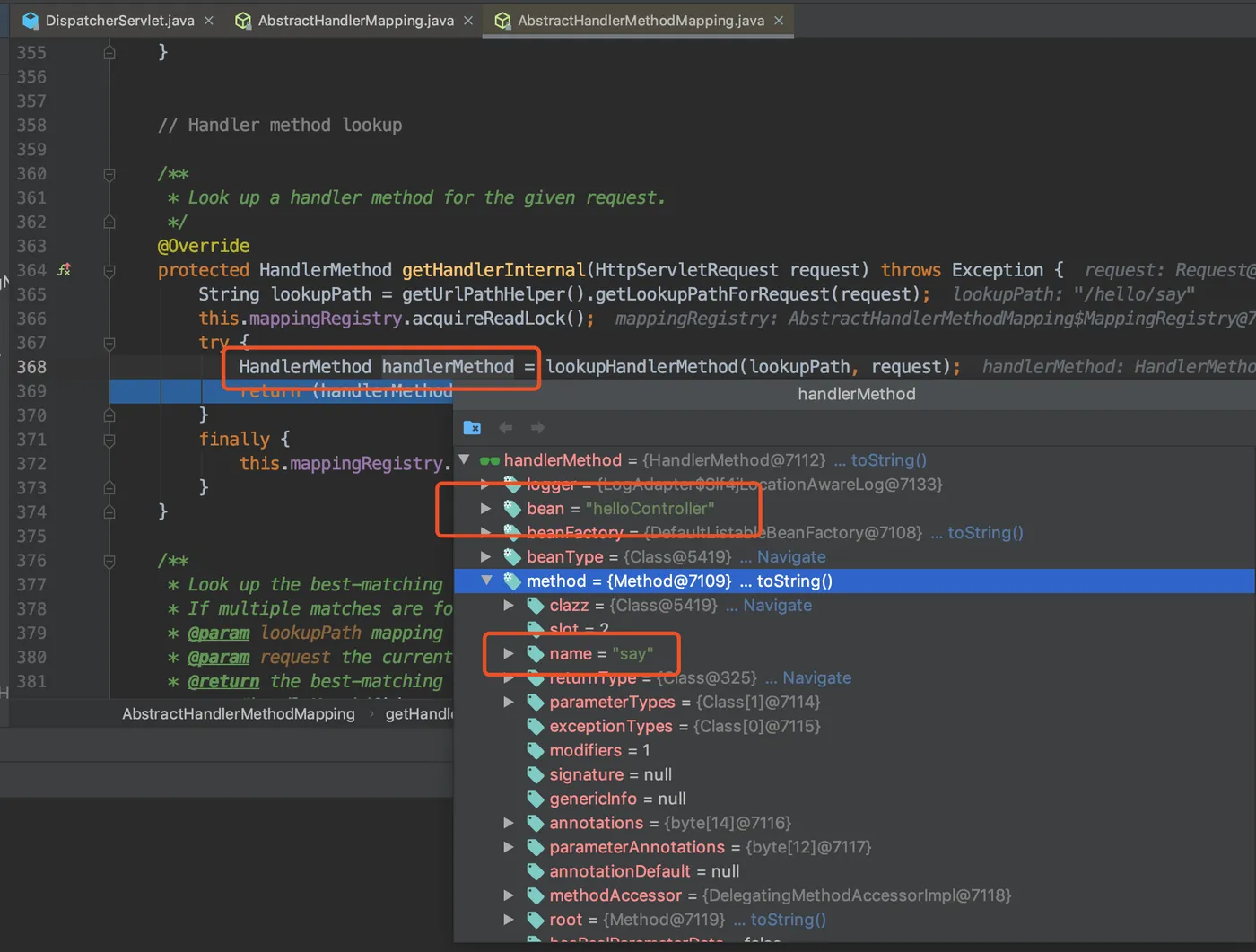This screenshot has height=952, width=1256.
Task: Click Navigate link on returnType row
Action: (x=816, y=677)
